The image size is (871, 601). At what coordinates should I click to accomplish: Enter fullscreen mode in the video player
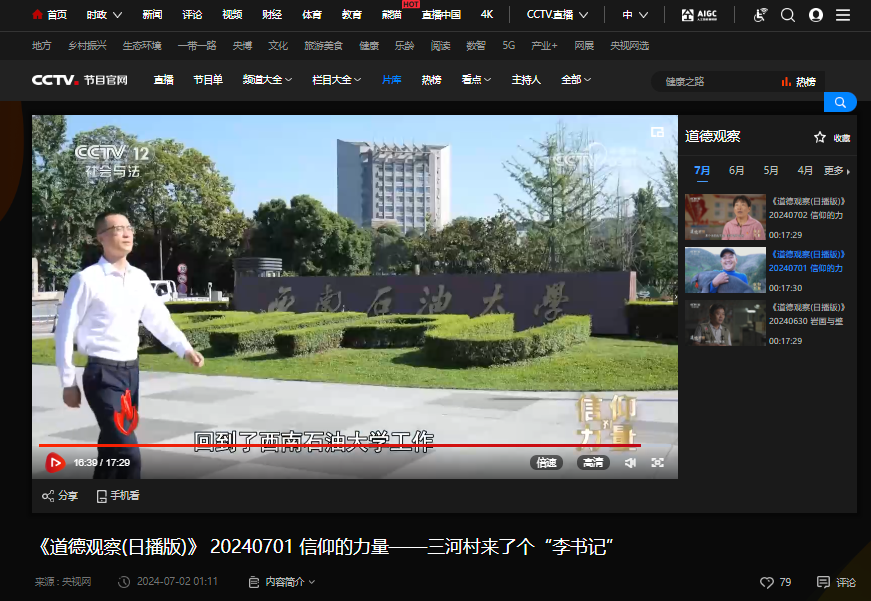pyautogui.click(x=658, y=463)
